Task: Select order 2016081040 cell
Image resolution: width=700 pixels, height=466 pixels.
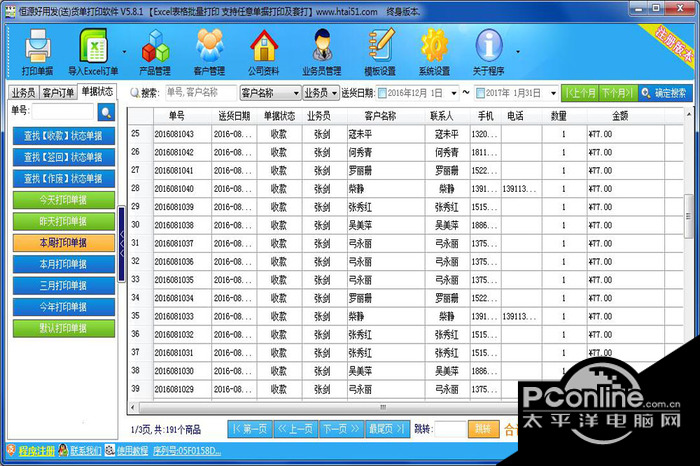Action: pyautogui.click(x=183, y=189)
